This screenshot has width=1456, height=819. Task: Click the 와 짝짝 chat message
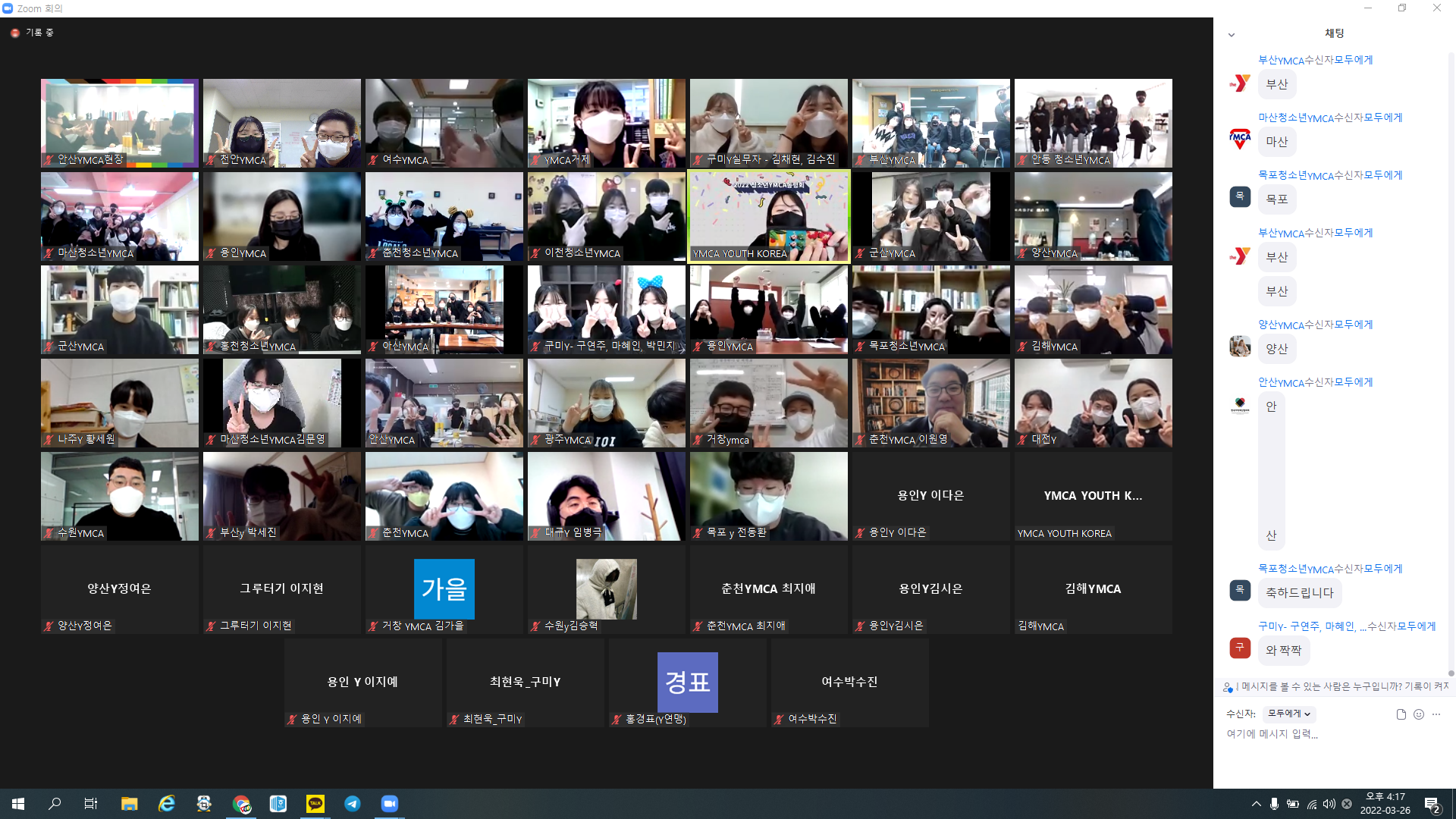[1284, 651]
